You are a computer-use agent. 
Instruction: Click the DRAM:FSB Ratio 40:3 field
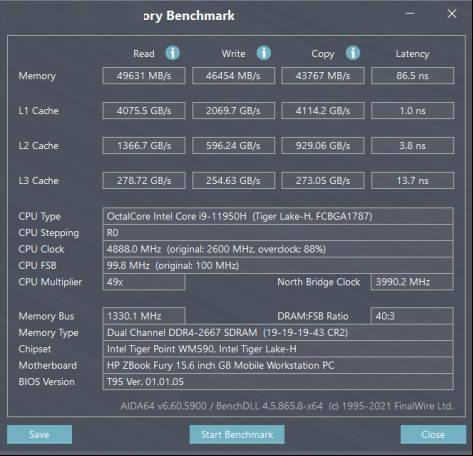point(412,316)
